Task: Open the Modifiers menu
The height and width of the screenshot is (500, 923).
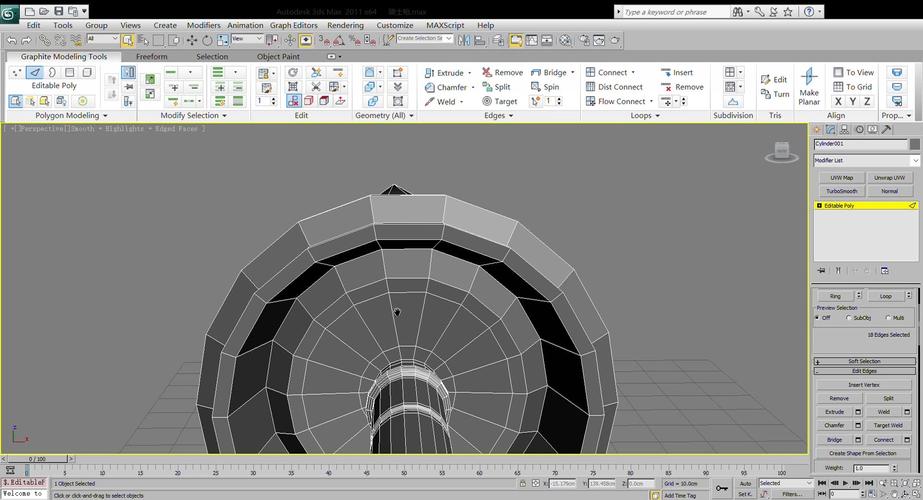Action: [x=203, y=25]
